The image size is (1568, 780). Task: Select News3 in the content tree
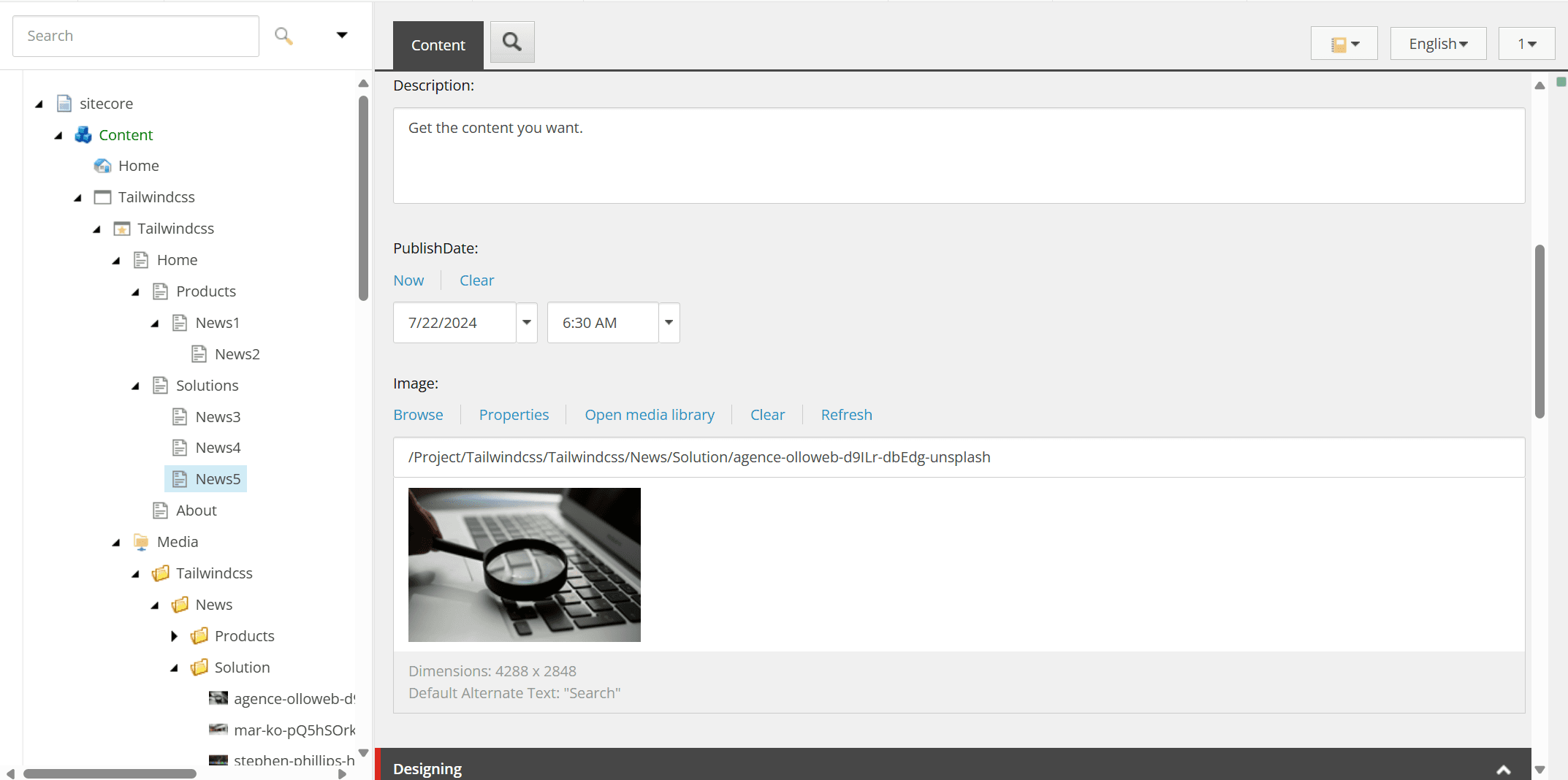click(218, 417)
